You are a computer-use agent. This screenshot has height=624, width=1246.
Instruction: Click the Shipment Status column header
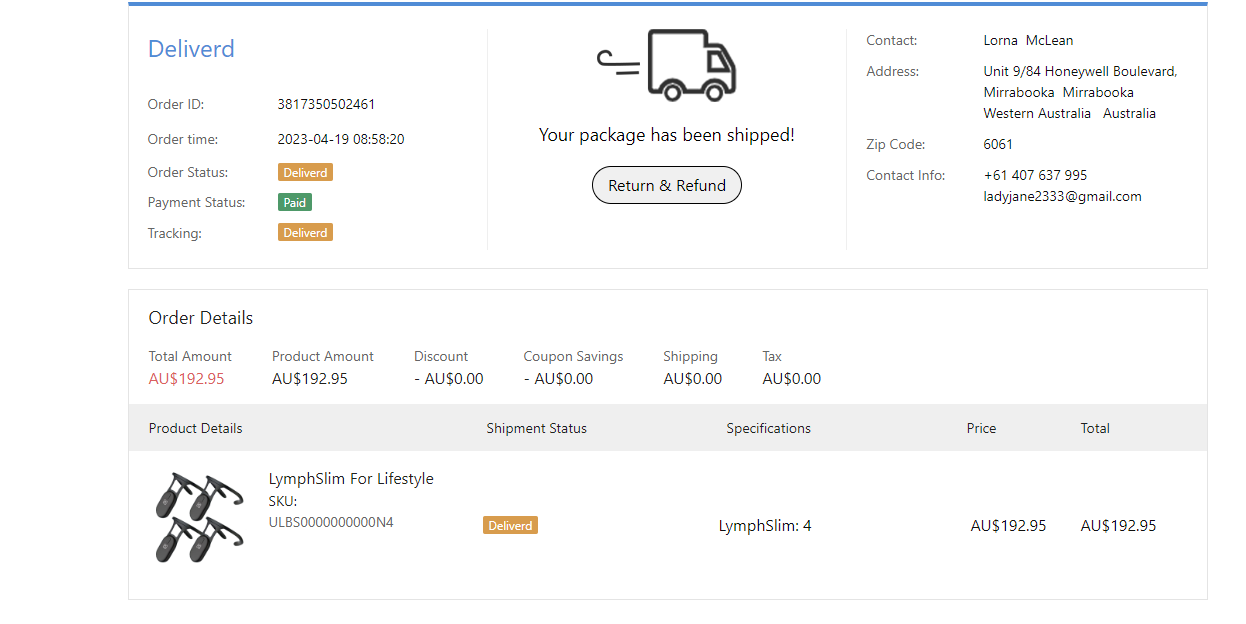tap(536, 428)
